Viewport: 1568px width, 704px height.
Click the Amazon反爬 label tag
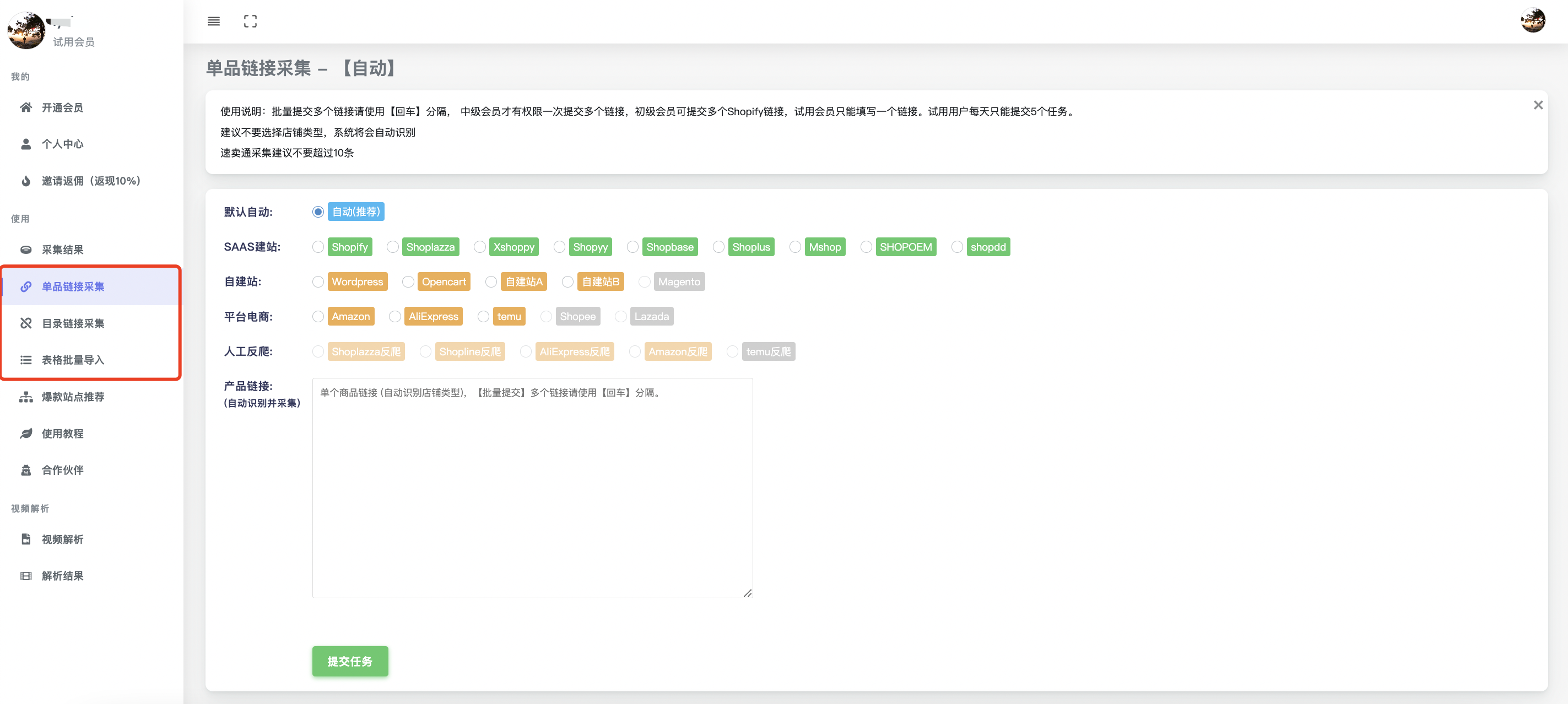pos(678,351)
